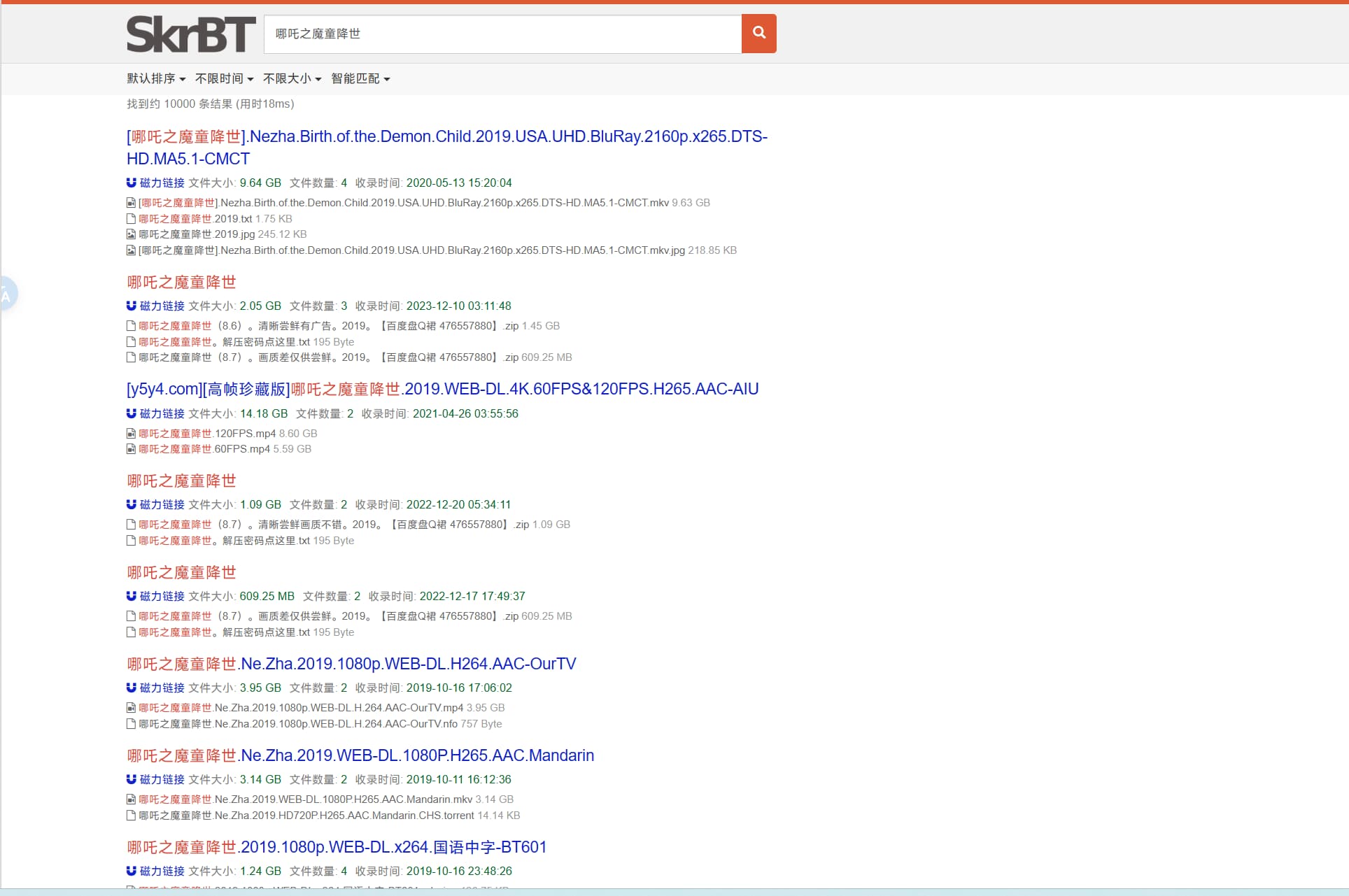Click the magnet icon for the 3.14 GB result
1349x896 pixels.
tap(131, 779)
